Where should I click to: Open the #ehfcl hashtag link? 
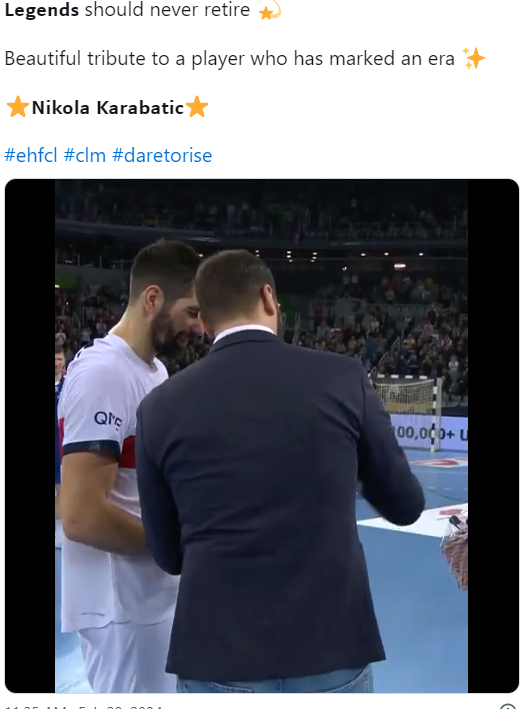[31, 155]
